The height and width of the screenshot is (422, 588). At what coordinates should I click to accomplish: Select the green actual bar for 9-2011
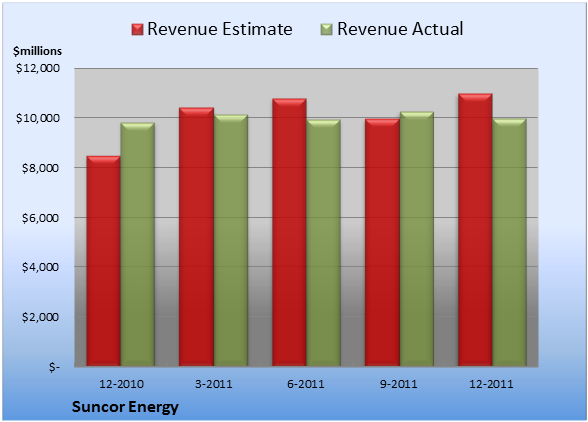(x=417, y=239)
